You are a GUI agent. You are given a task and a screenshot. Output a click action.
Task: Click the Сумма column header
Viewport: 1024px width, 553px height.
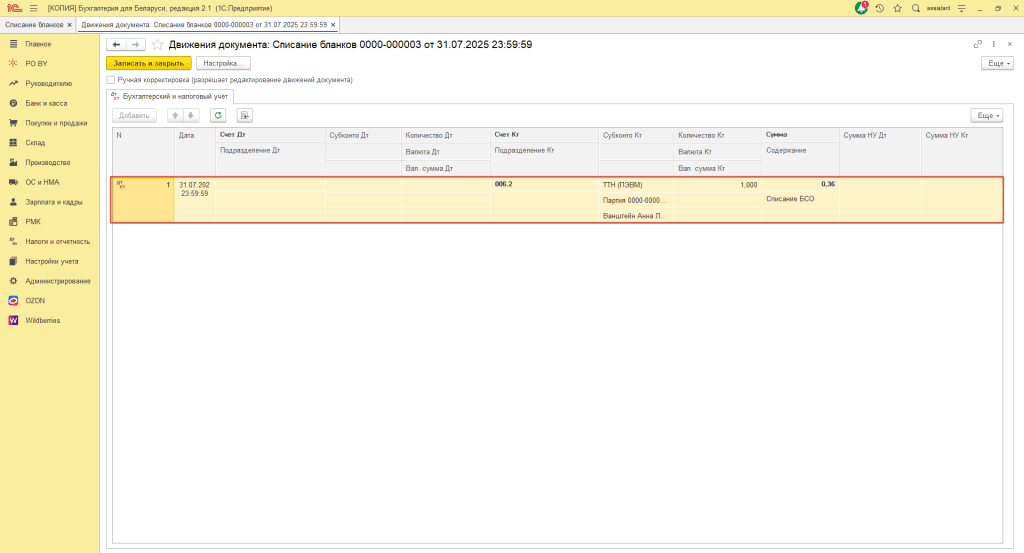[x=800, y=134]
